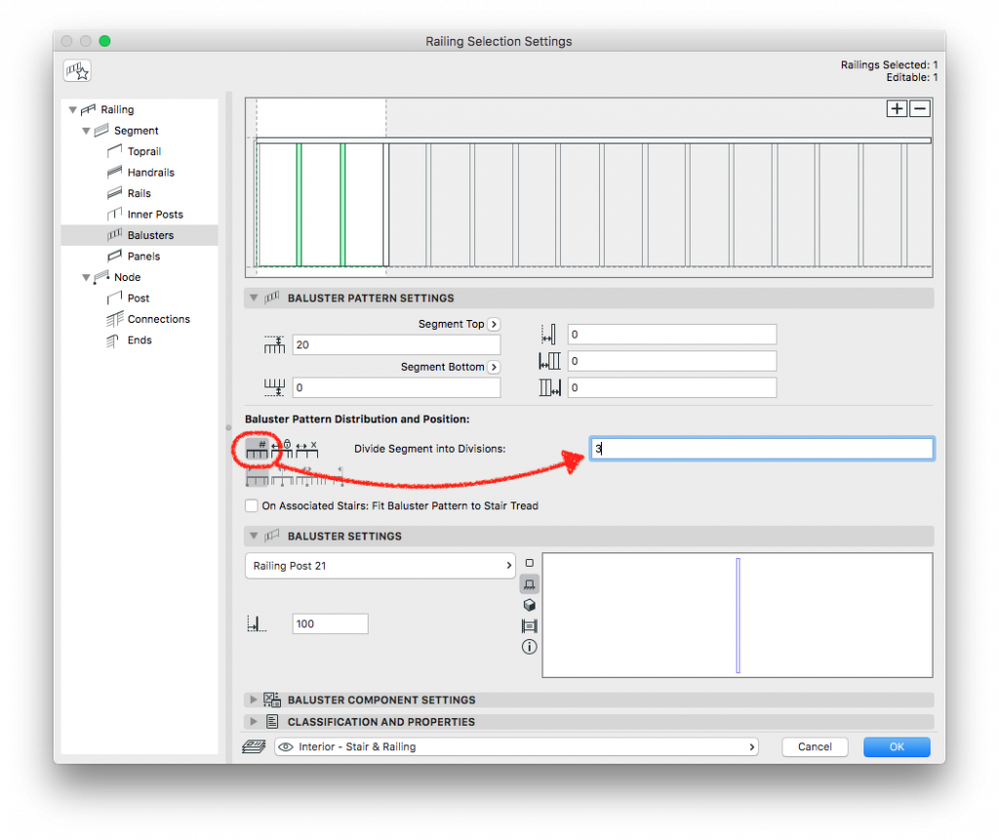Click the baluster offset field with 100
The width and height of the screenshot is (999, 840).
(330, 624)
